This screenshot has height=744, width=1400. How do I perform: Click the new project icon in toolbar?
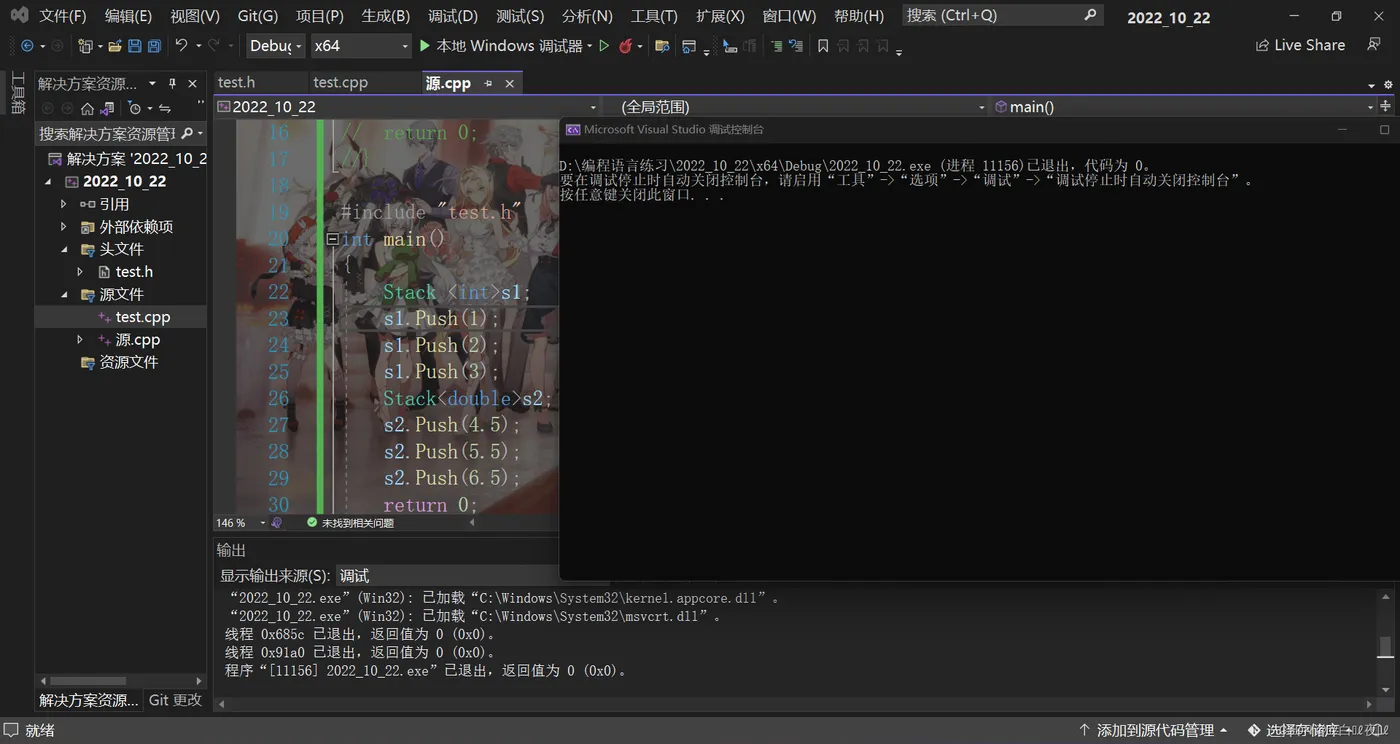pos(85,46)
